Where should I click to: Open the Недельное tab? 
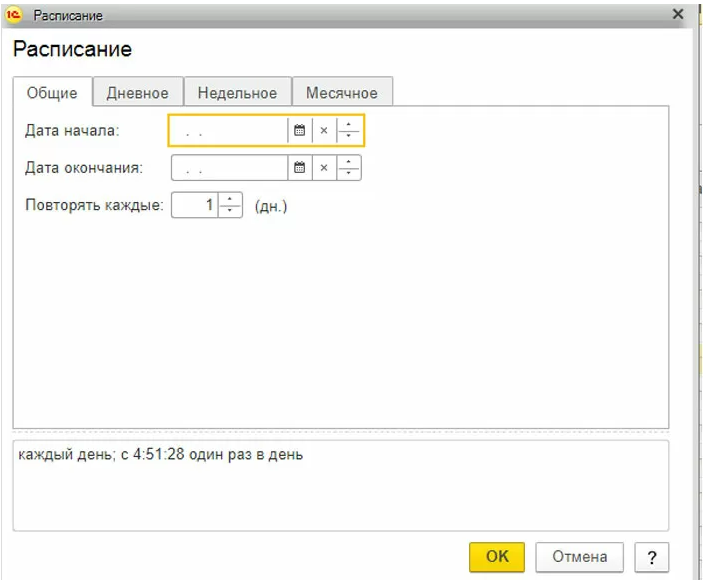[x=237, y=93]
